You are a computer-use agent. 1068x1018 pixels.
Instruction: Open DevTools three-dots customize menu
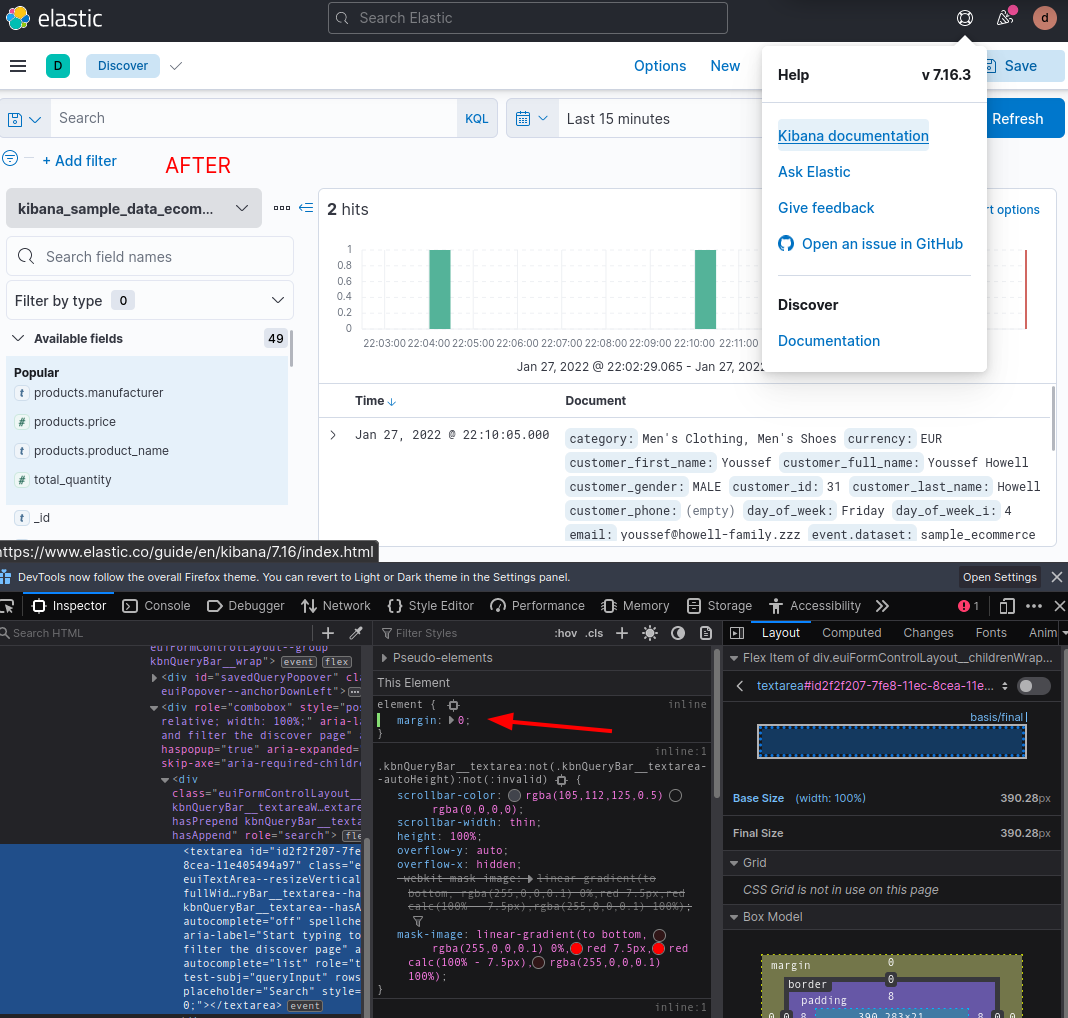click(1034, 606)
